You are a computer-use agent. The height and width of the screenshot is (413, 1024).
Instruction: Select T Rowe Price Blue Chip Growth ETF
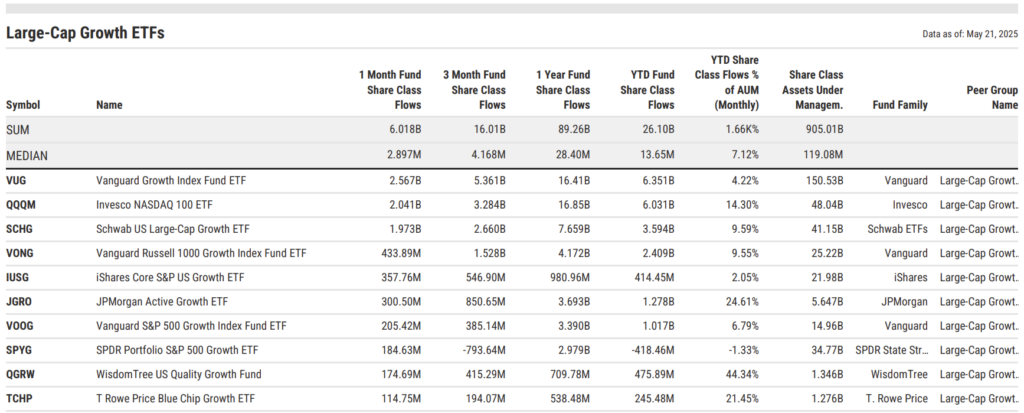coord(176,399)
